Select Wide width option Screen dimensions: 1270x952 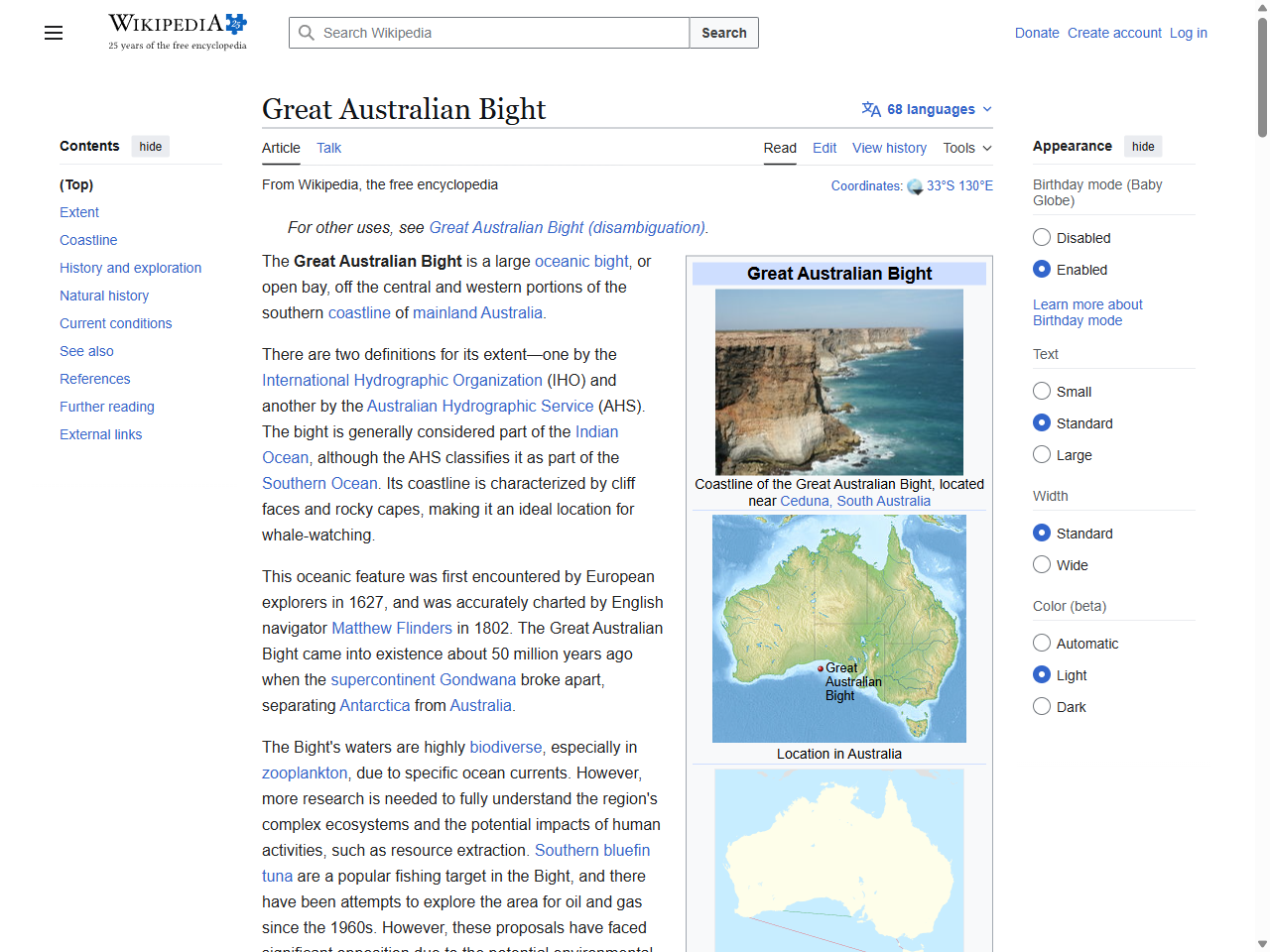point(1042,564)
